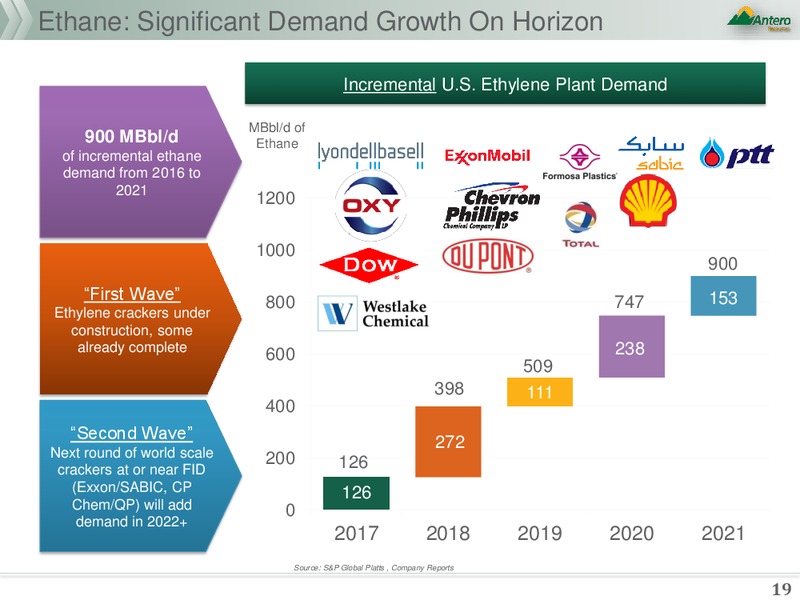Click the MBbl/d of Ethane axis title

pyautogui.click(x=277, y=135)
